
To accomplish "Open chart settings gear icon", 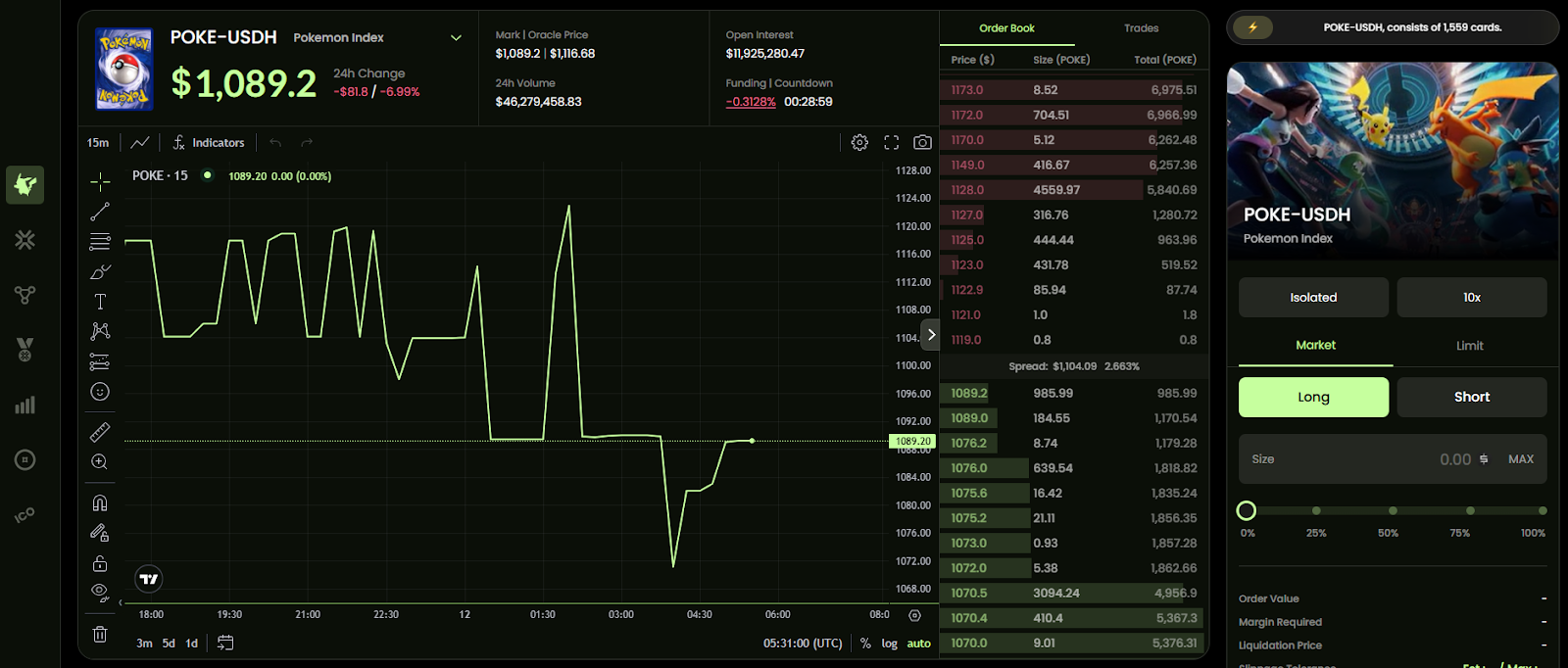I will [x=859, y=143].
